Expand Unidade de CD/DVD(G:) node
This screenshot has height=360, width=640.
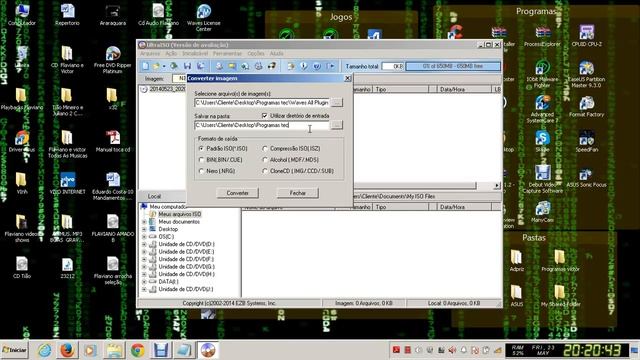[x=144, y=267]
